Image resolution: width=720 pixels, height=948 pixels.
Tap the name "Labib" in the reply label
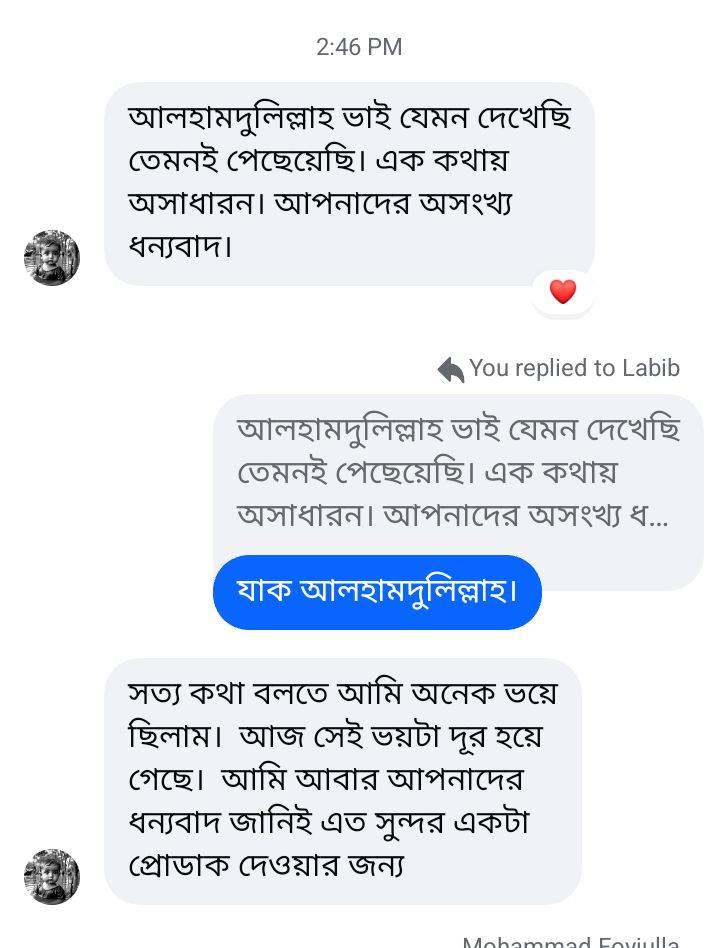[x=650, y=368]
